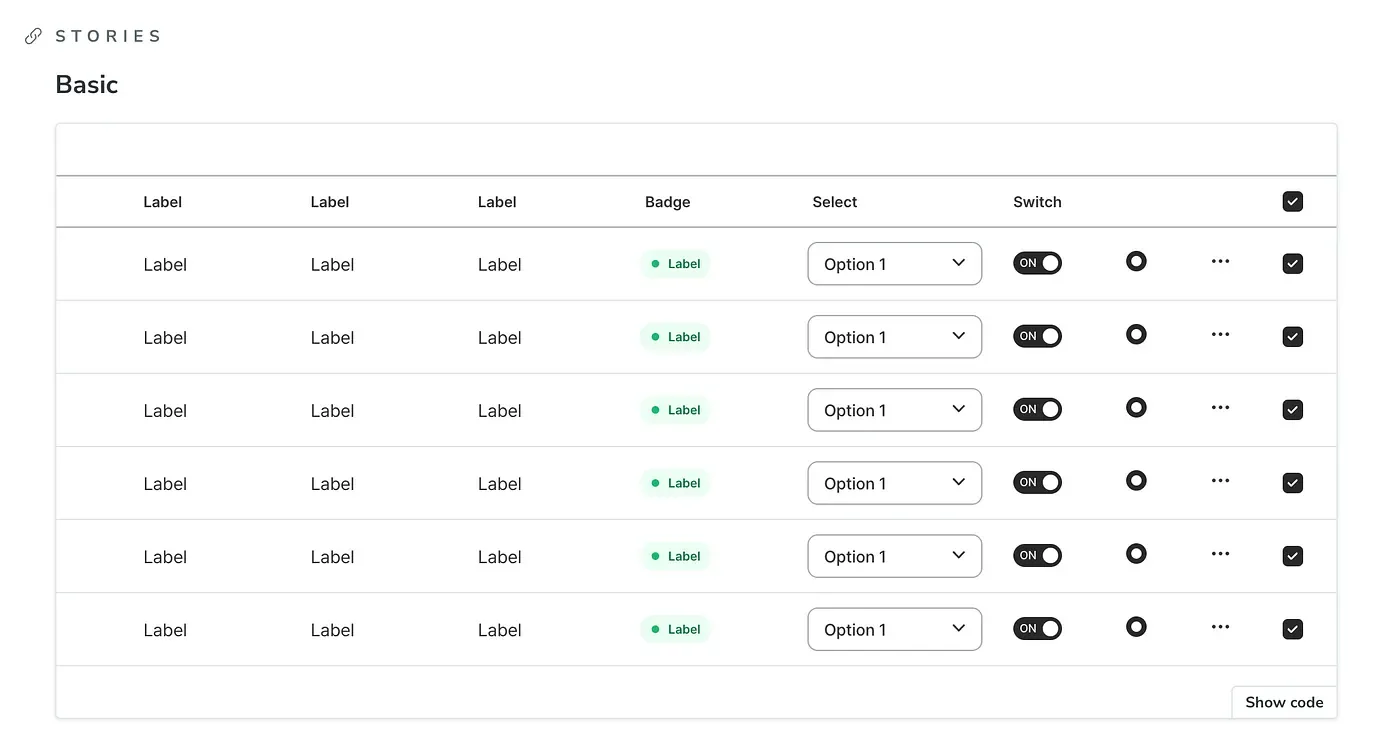Turn off the ON switch in the second row

coord(1037,336)
